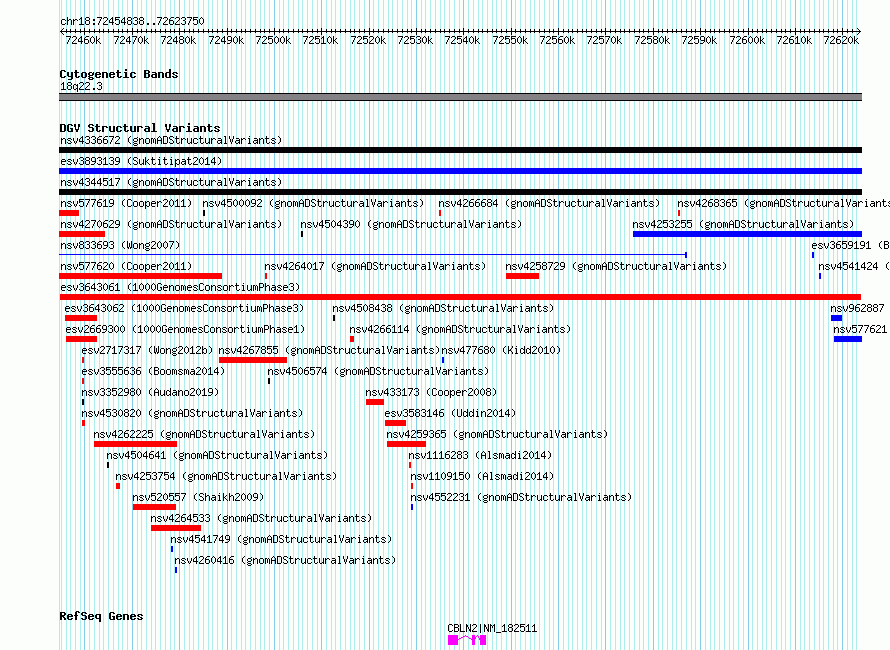
Task: Click nsv4262225 variant label
Action: point(204,434)
